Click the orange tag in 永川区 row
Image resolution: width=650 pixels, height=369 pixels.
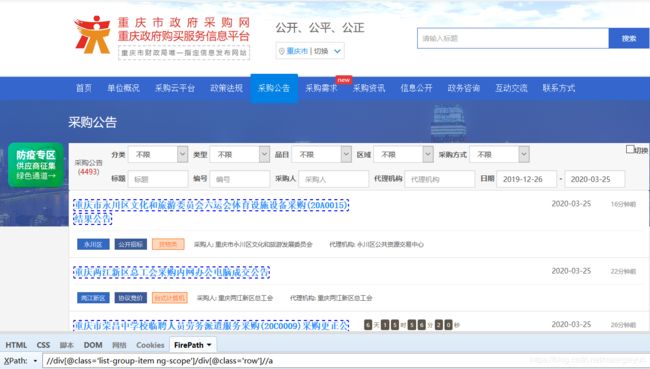tap(168, 244)
